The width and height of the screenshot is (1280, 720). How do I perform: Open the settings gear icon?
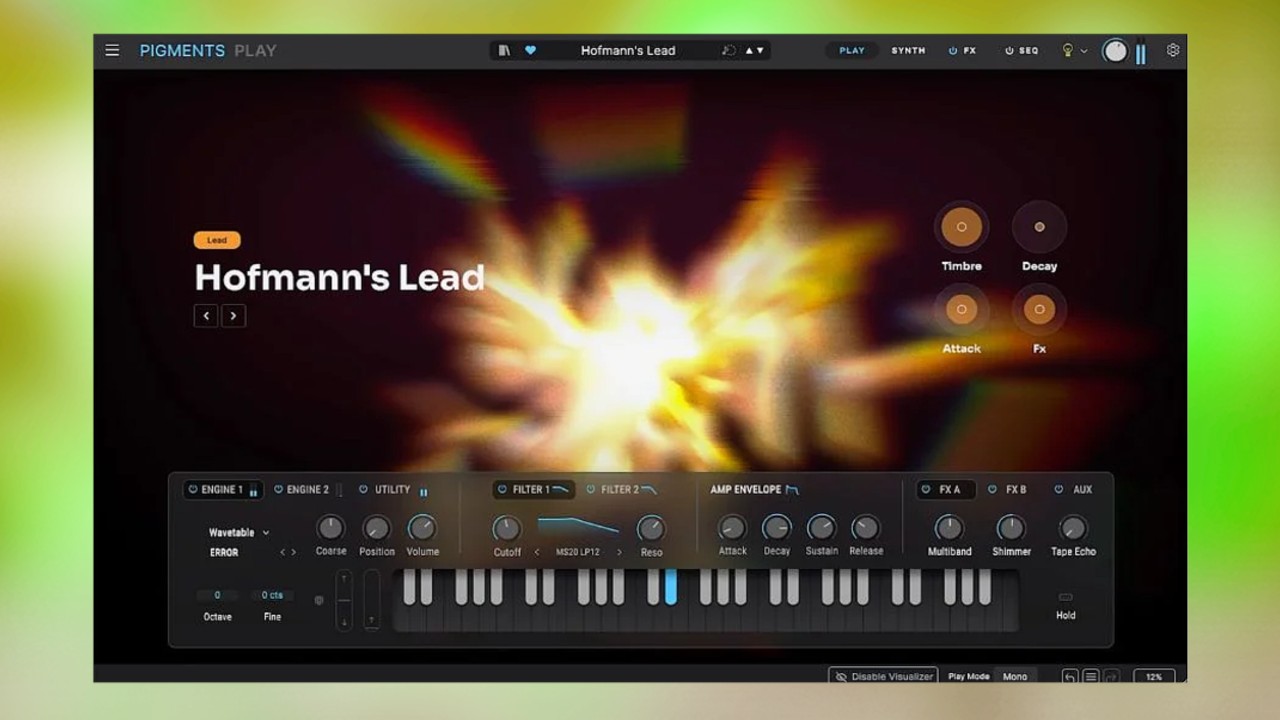pyautogui.click(x=1173, y=50)
